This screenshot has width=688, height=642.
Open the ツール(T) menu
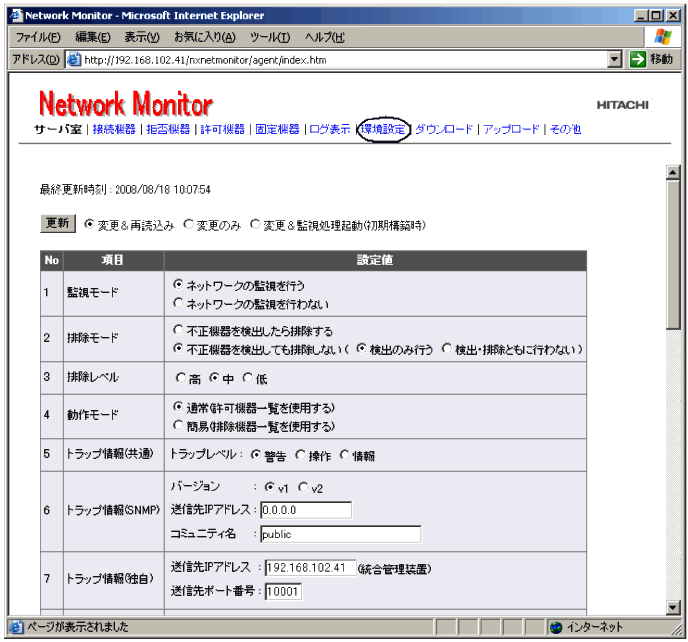pyautogui.click(x=270, y=37)
